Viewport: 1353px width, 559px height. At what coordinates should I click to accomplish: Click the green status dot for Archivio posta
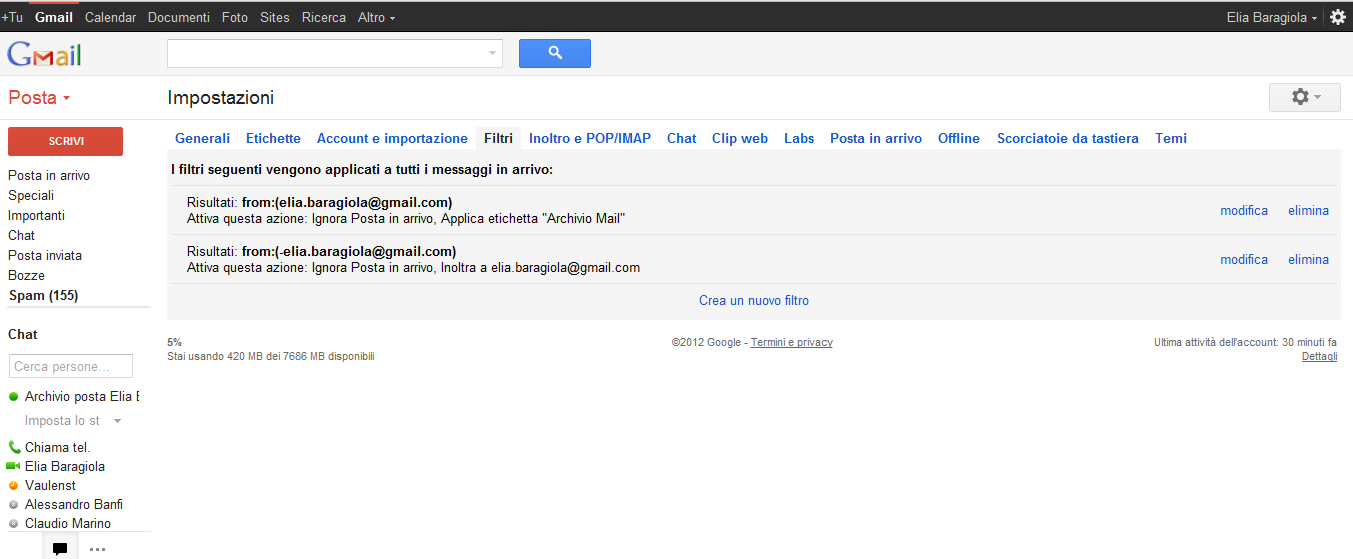14,397
